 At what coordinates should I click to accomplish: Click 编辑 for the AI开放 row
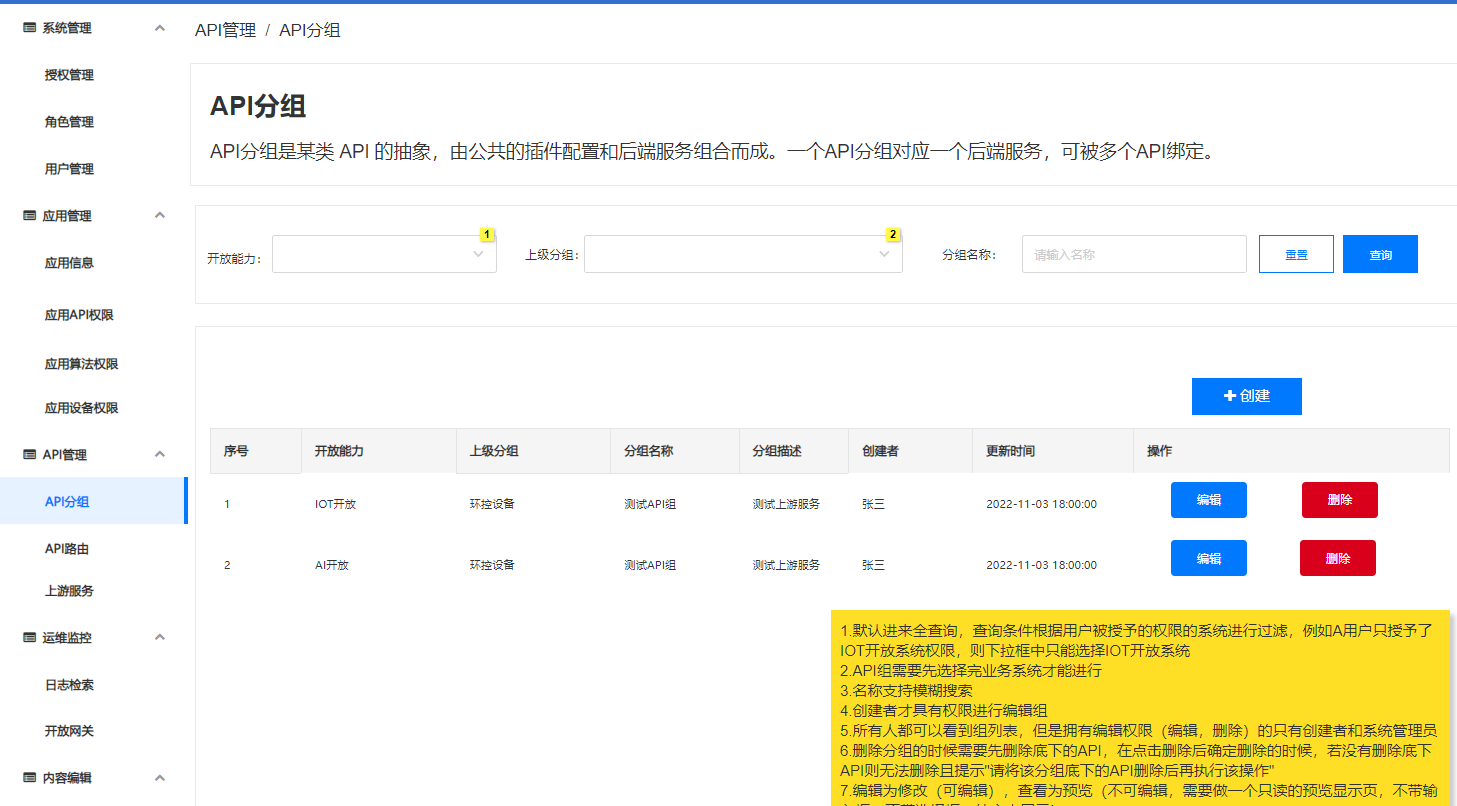[x=1208, y=558]
